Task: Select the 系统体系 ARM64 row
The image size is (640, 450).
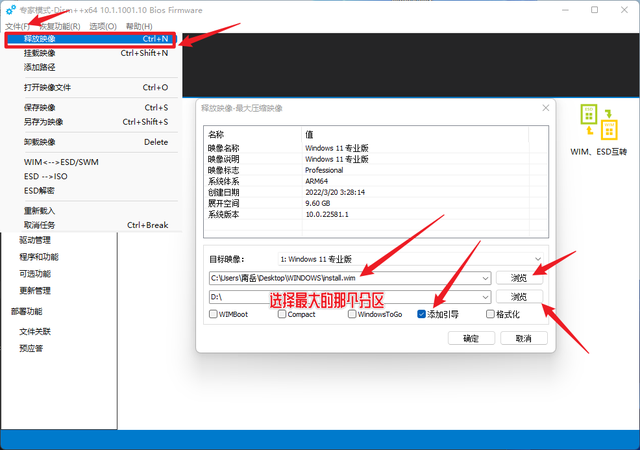Action: tap(376, 181)
